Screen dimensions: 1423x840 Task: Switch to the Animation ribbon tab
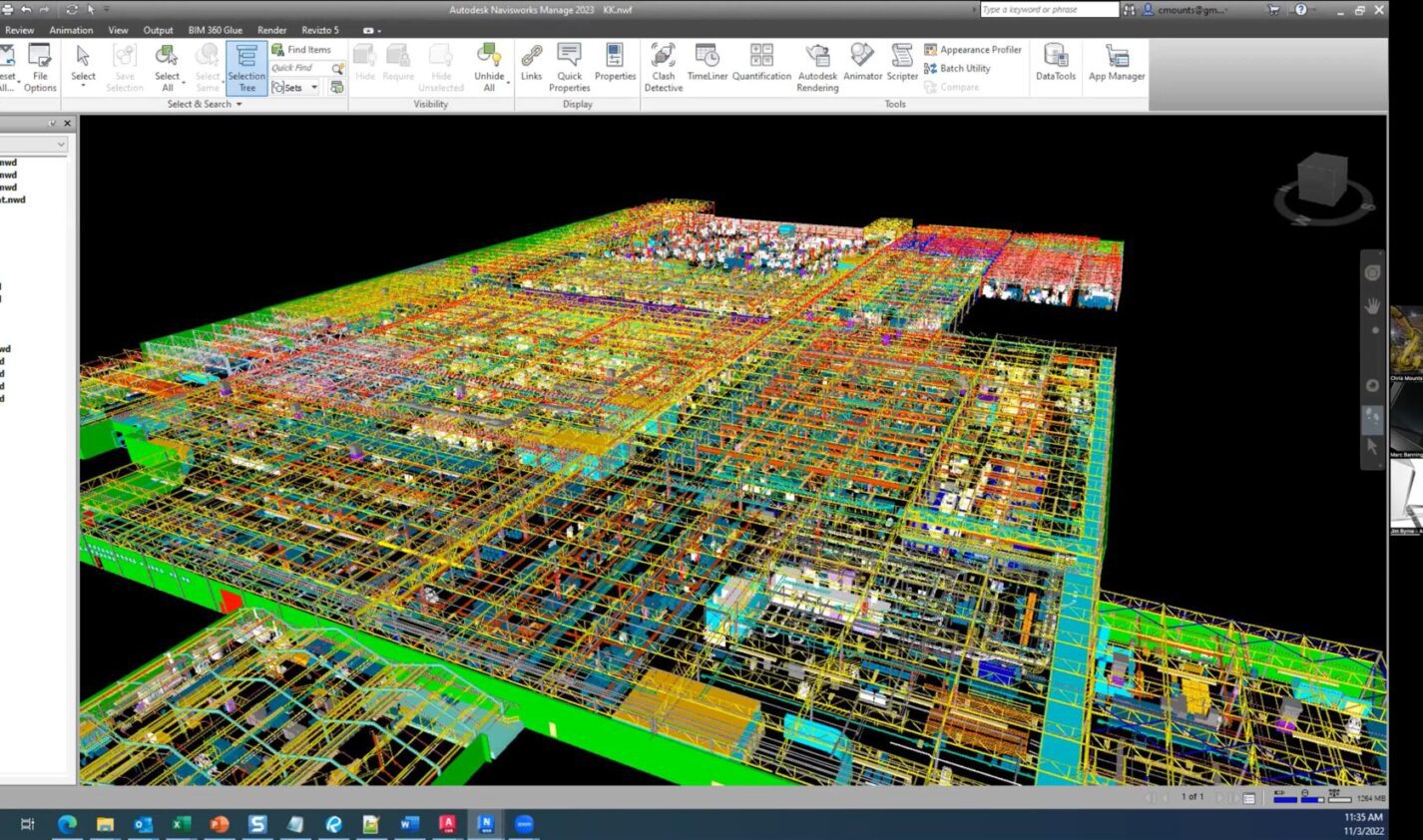tap(71, 30)
